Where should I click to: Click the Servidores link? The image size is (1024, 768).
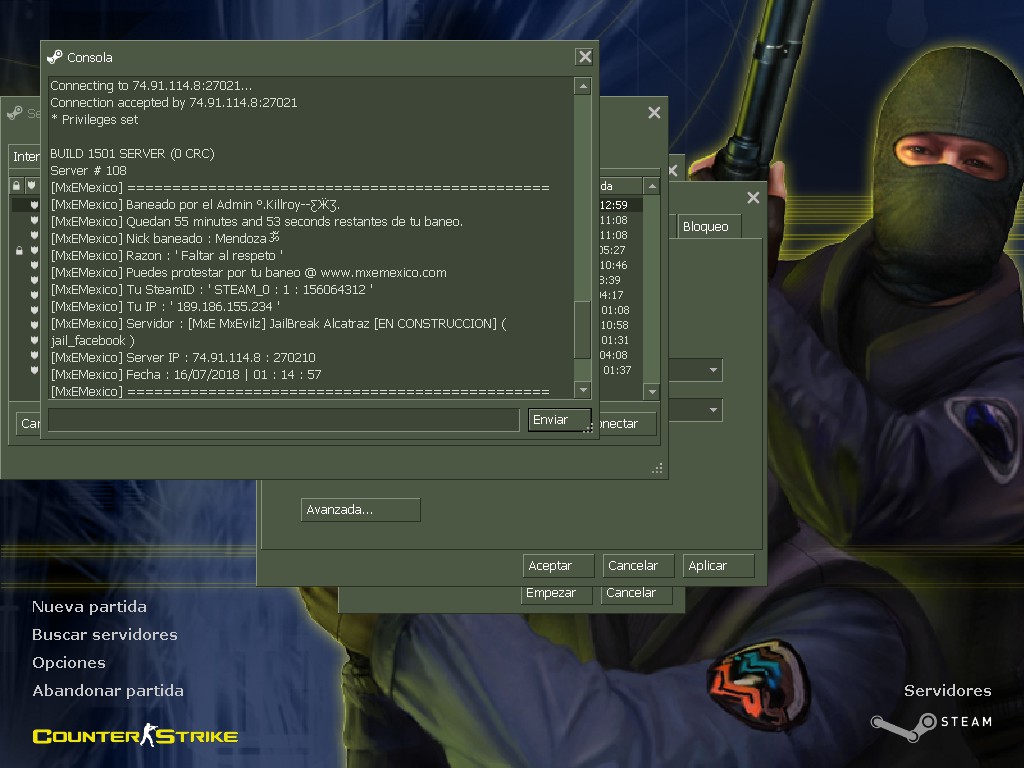(948, 691)
